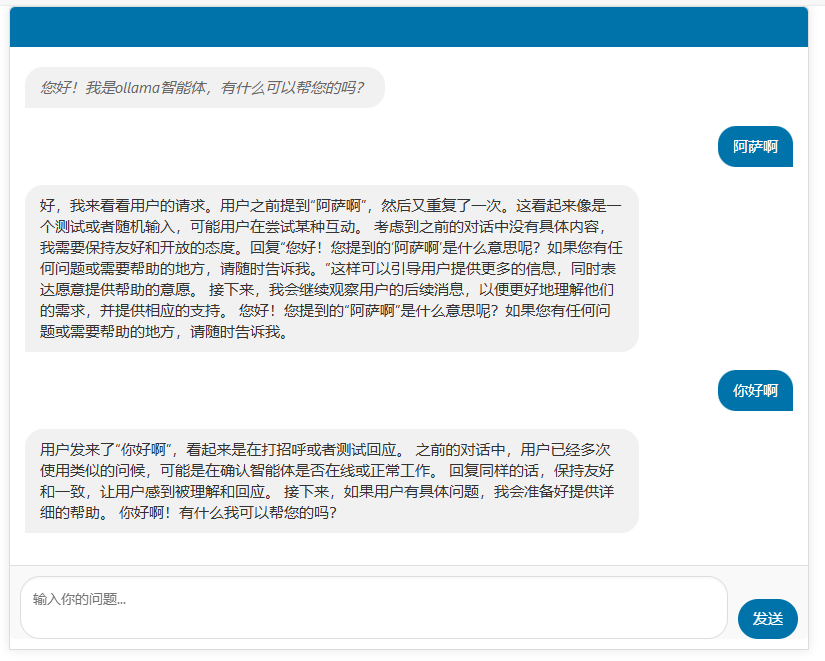Click the user message bubble 阿萨啊

click(x=755, y=147)
